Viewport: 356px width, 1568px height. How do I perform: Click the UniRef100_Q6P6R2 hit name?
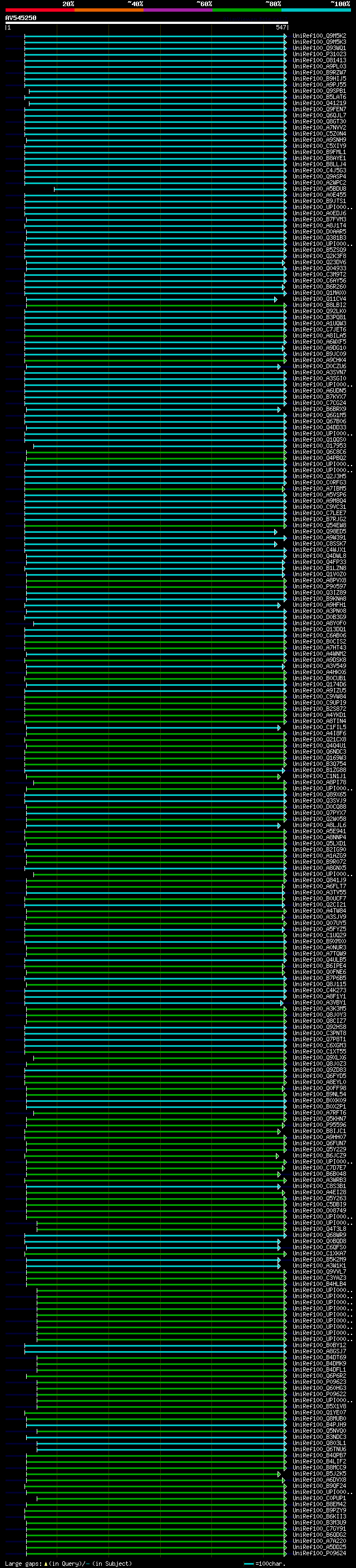click(319, 1376)
